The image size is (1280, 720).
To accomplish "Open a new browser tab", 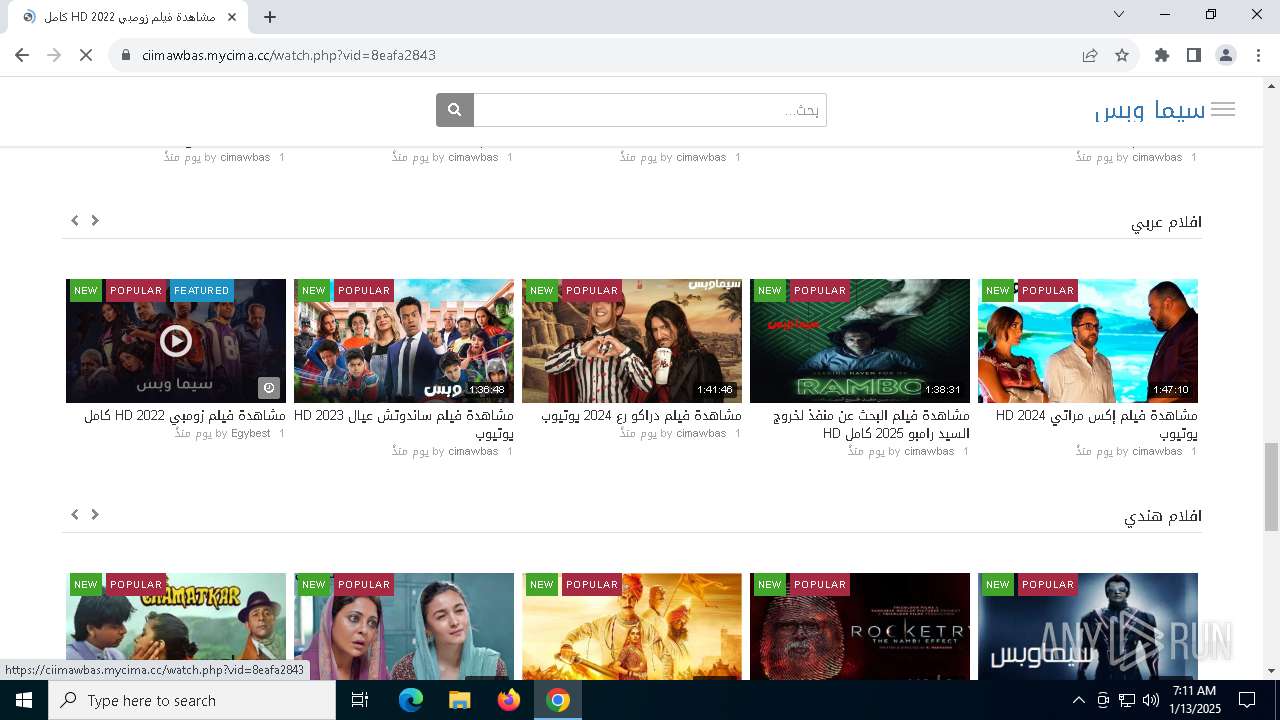I will [270, 17].
